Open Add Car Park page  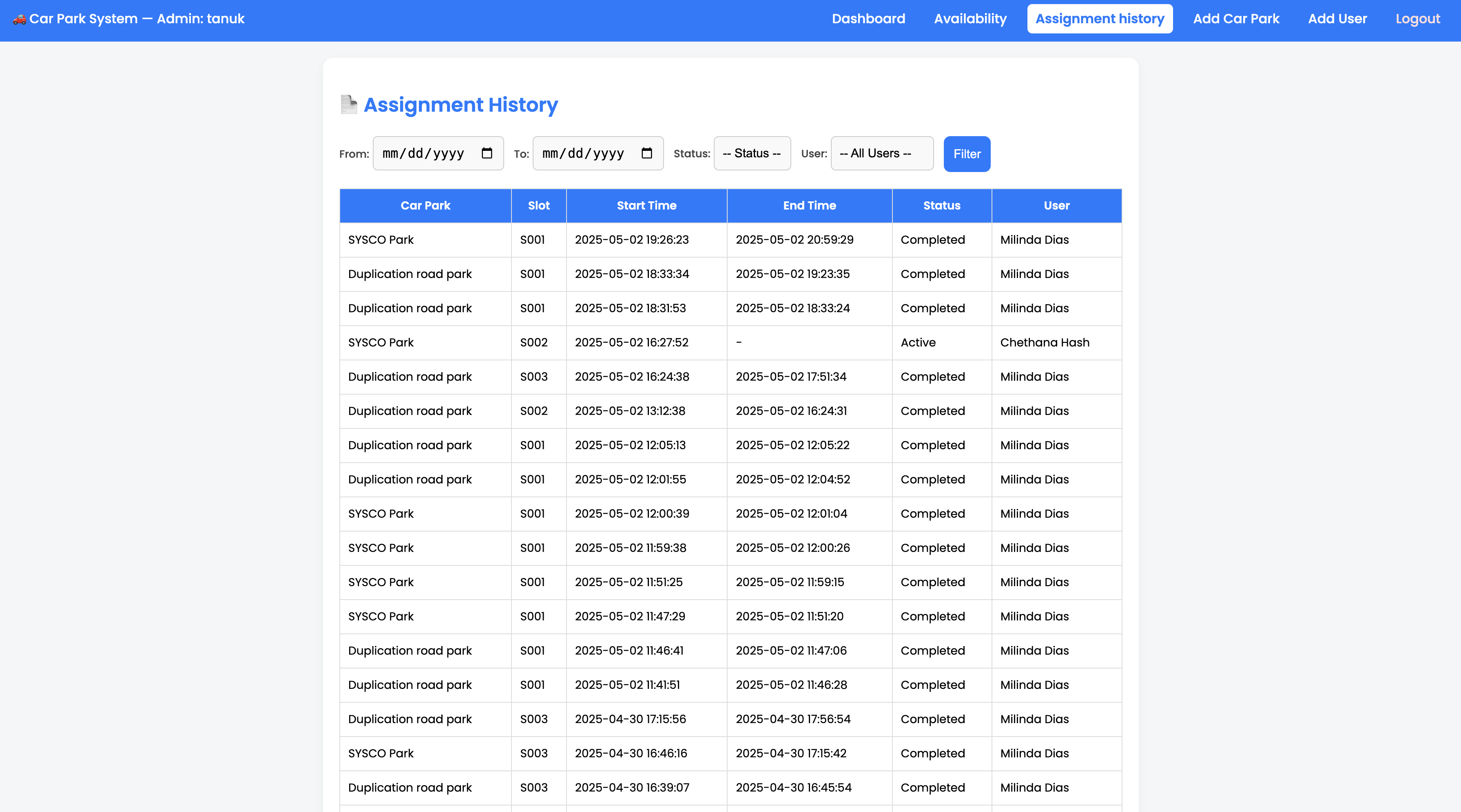click(1236, 19)
